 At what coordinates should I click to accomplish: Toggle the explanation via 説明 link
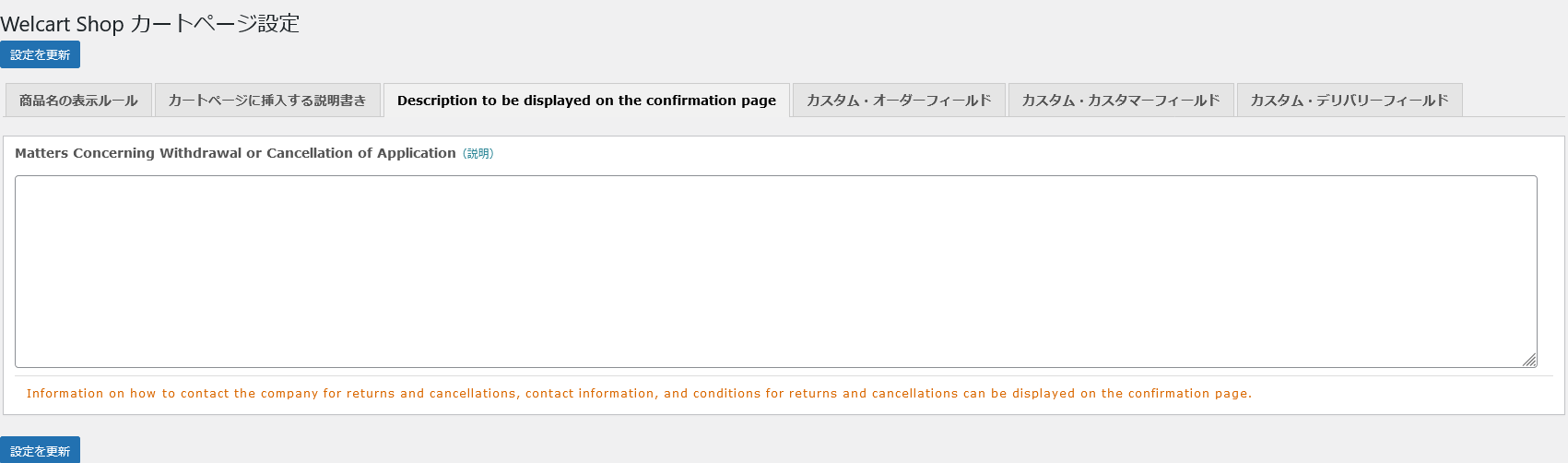tap(477, 154)
